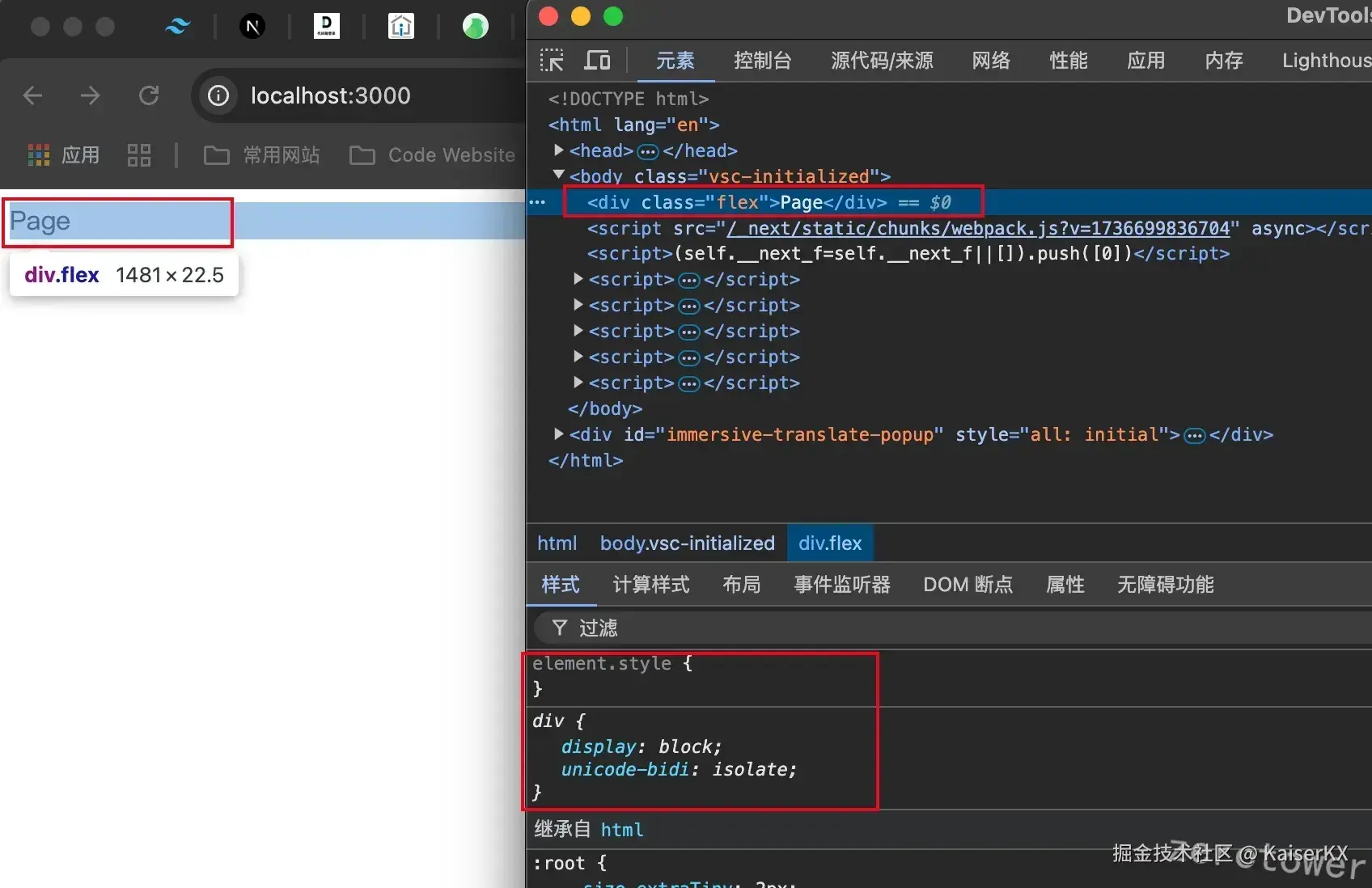
Task: Open the 内存 panel
Action: (1224, 61)
